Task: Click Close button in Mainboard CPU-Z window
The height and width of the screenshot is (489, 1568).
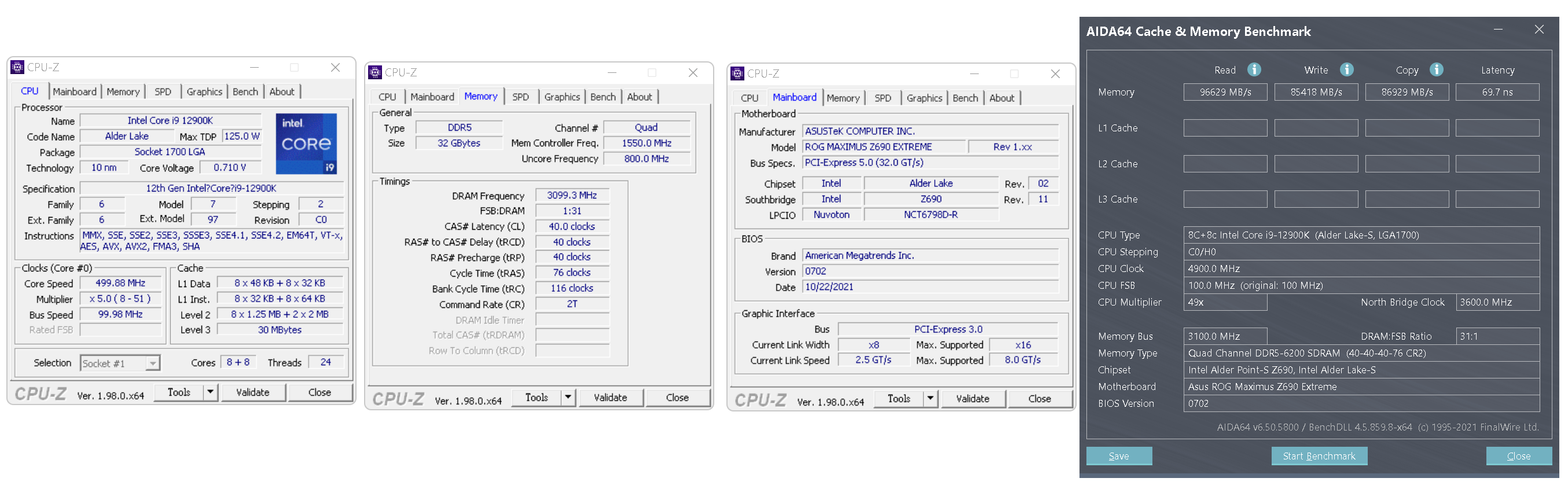Action: click(1039, 398)
